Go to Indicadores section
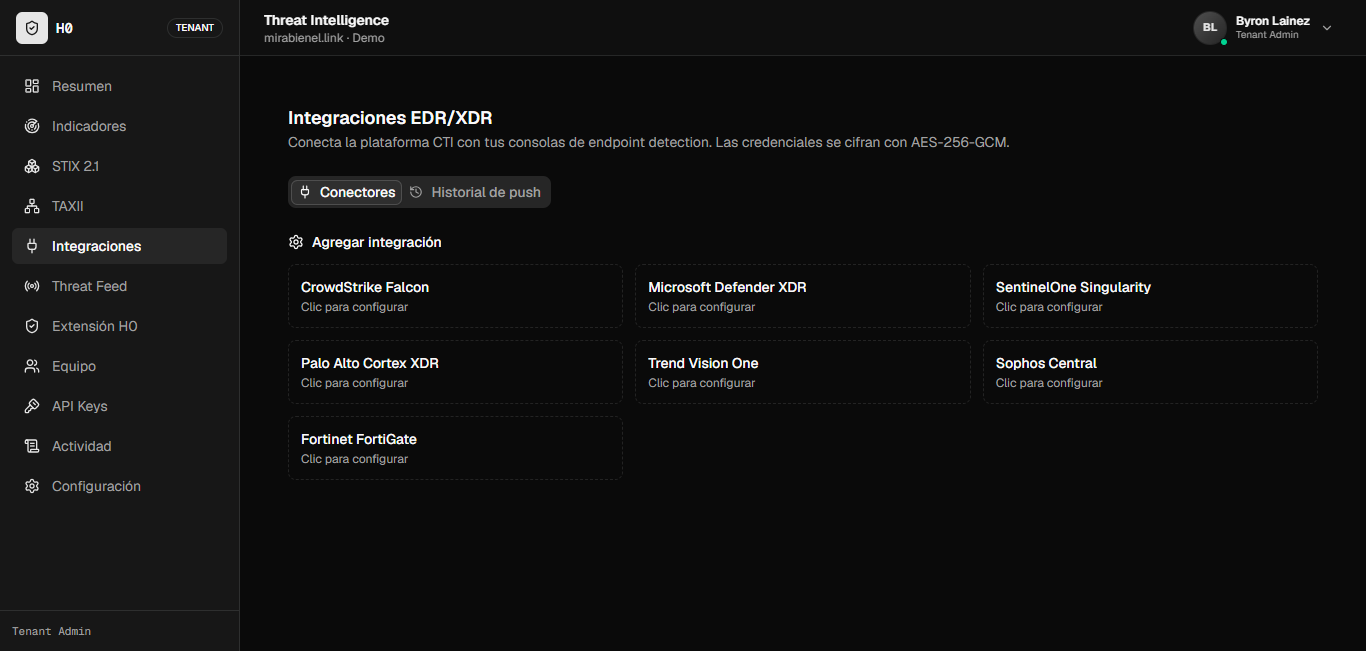The width and height of the screenshot is (1366, 651). click(x=119, y=126)
